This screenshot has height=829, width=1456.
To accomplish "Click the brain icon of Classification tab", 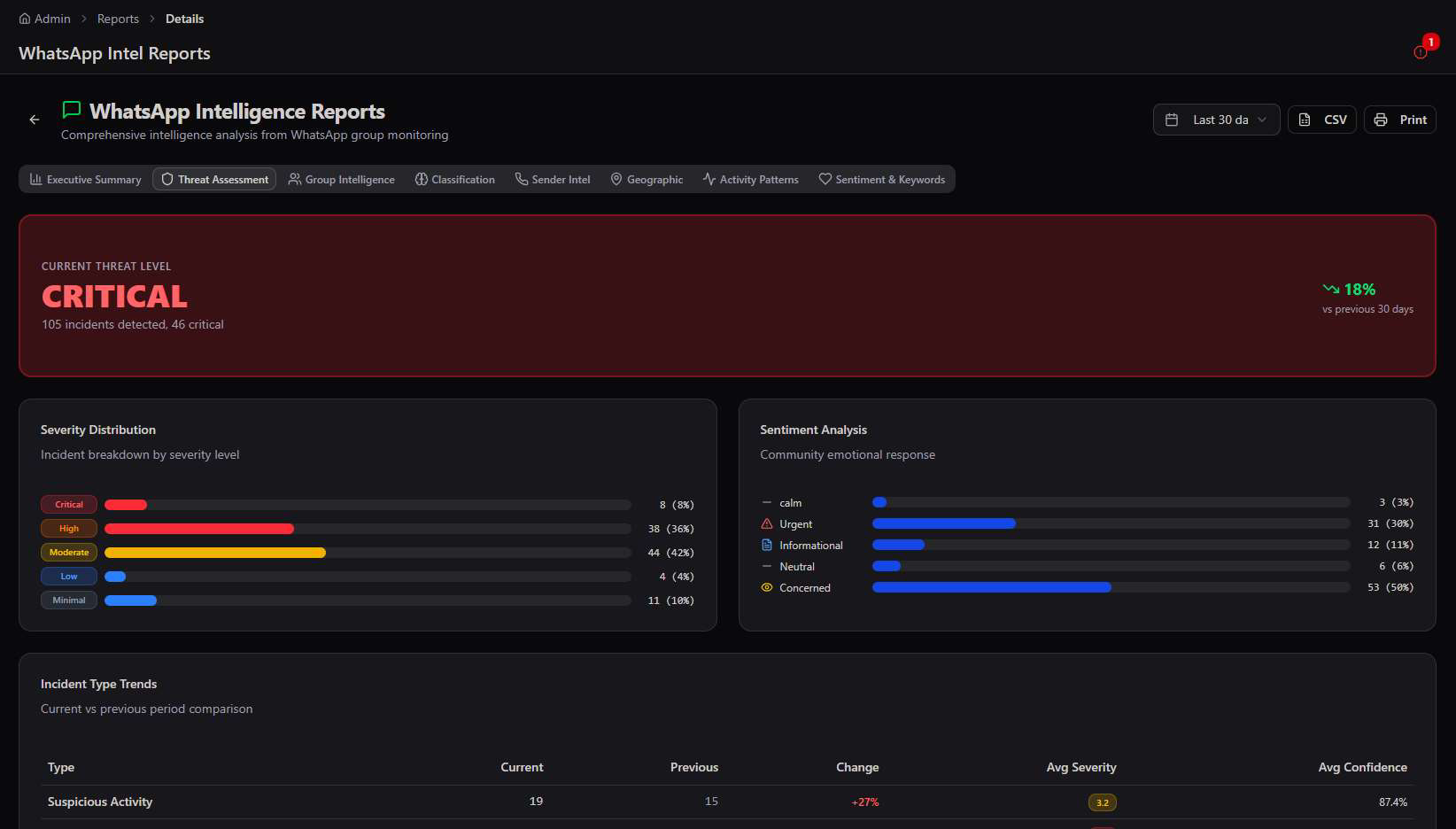I will 422,179.
